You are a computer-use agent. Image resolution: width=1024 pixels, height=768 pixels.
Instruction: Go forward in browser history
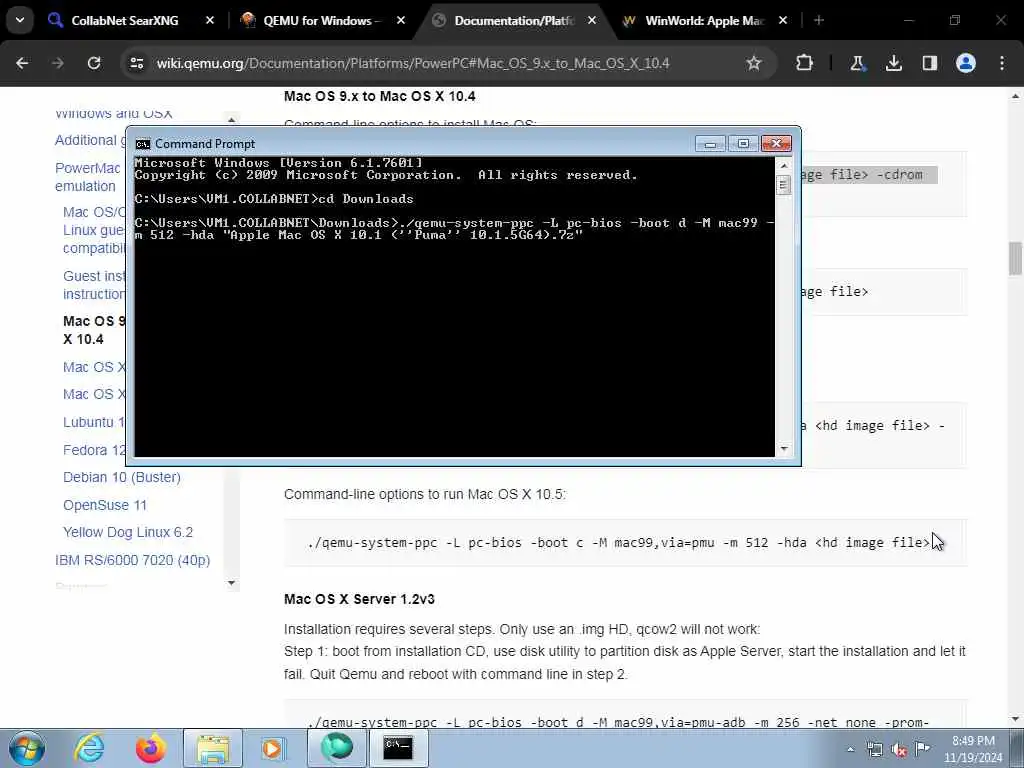point(57,63)
